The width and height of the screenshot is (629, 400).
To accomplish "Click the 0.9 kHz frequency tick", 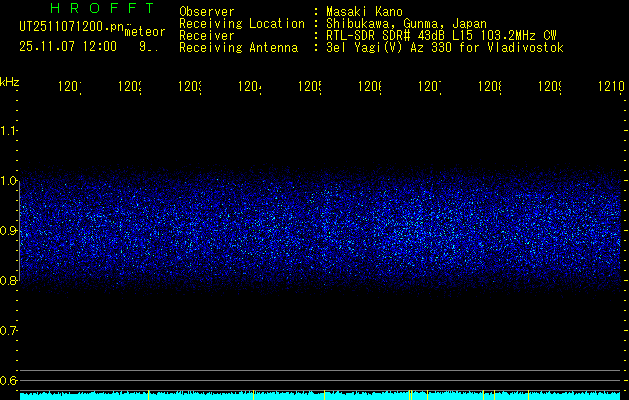I will [9, 230].
